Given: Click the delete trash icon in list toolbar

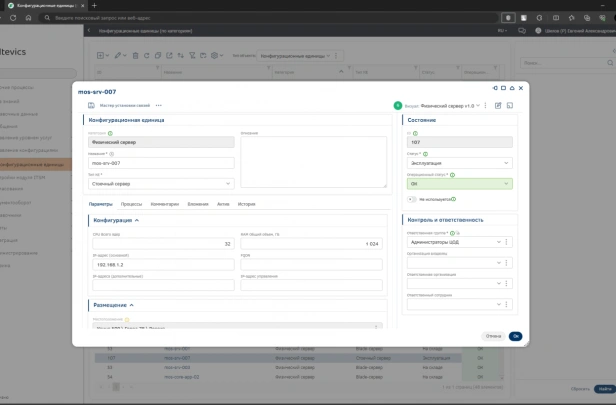Looking at the screenshot, I should (135, 56).
